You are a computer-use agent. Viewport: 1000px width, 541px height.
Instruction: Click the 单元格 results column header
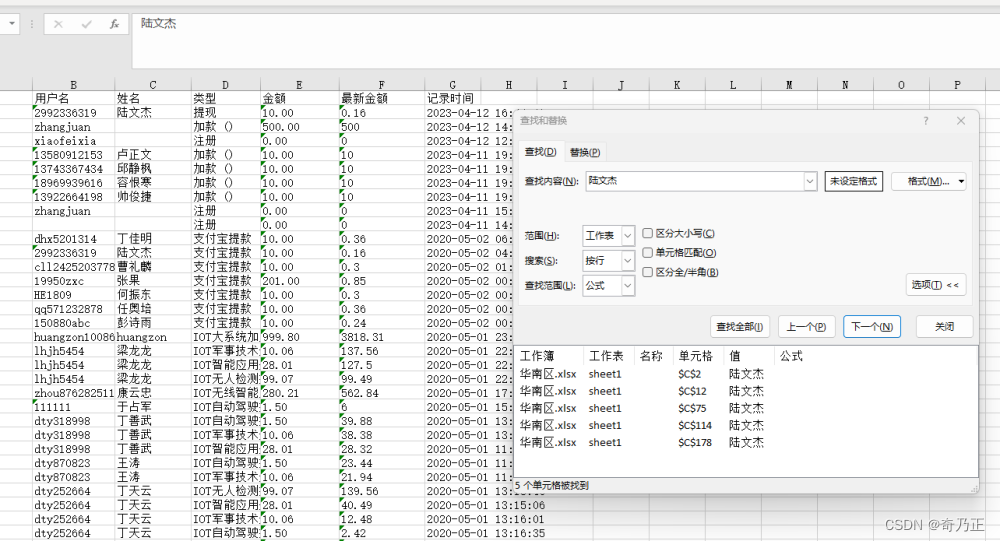(699, 356)
